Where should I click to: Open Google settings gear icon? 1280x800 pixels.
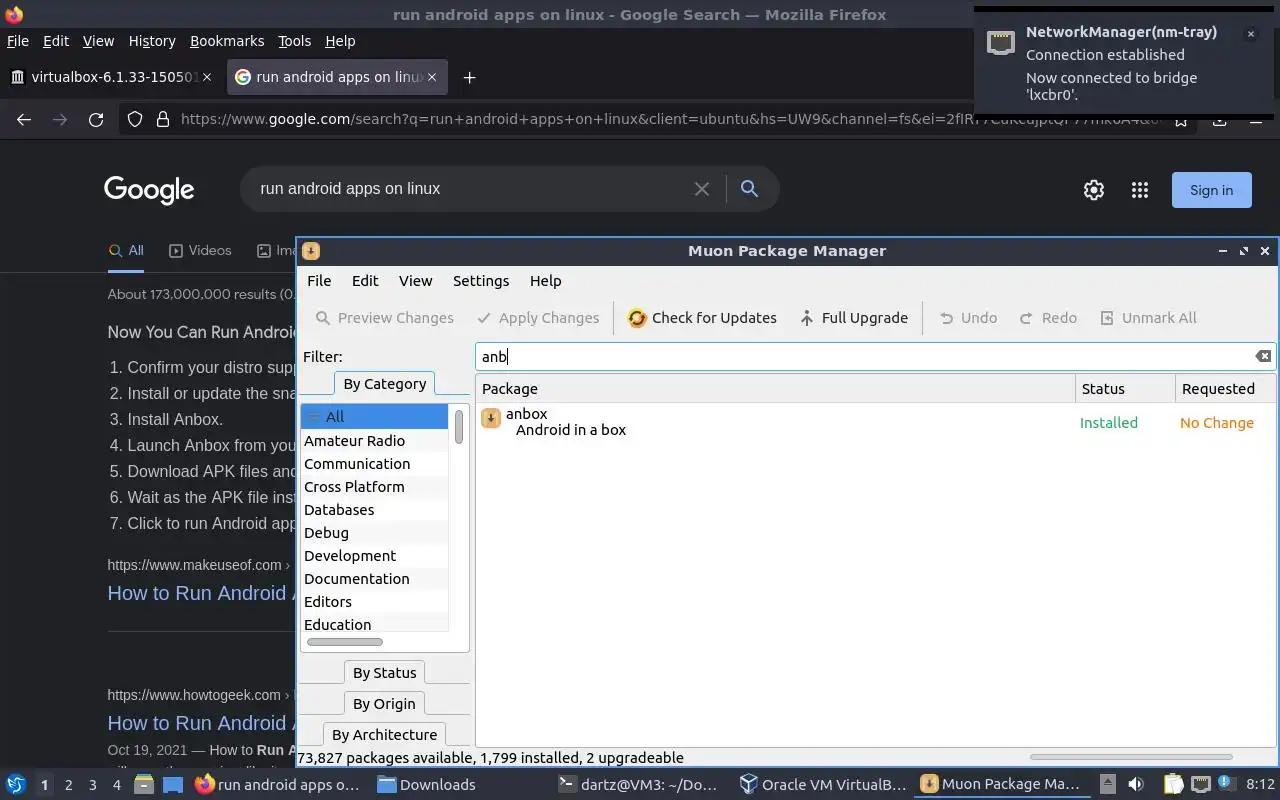(x=1094, y=190)
